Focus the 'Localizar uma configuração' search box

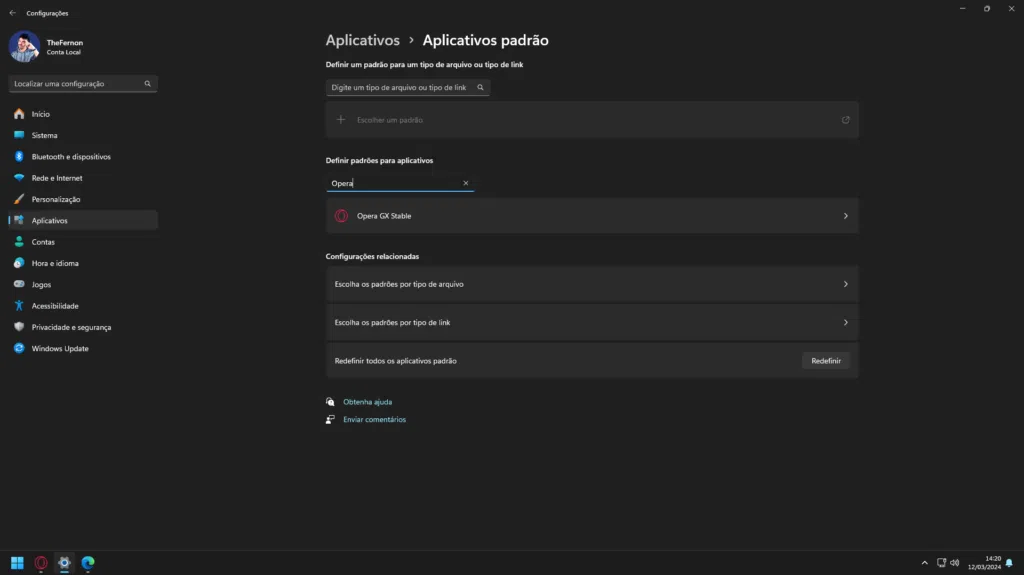tap(83, 84)
